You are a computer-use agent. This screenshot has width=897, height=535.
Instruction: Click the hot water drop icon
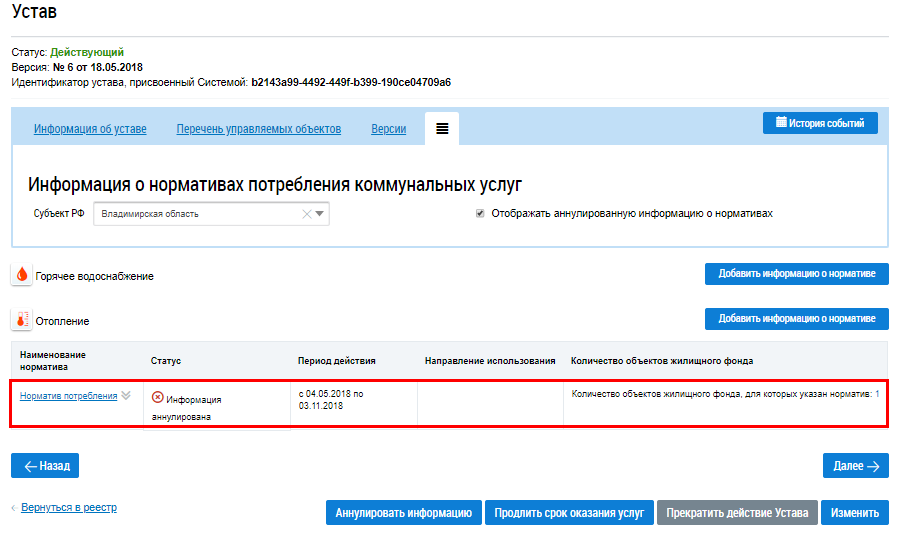coord(22,275)
